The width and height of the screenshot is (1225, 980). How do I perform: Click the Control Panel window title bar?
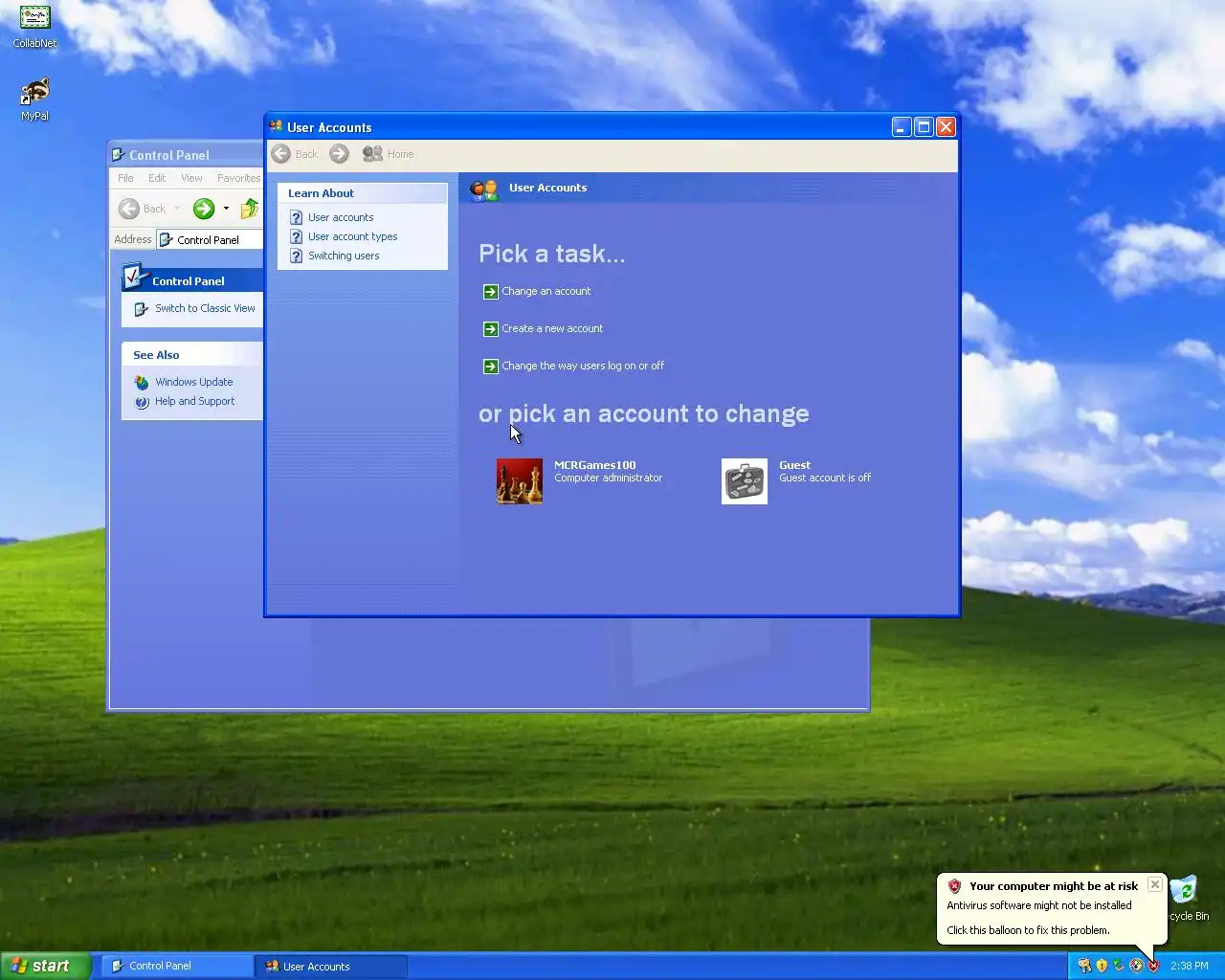click(187, 155)
